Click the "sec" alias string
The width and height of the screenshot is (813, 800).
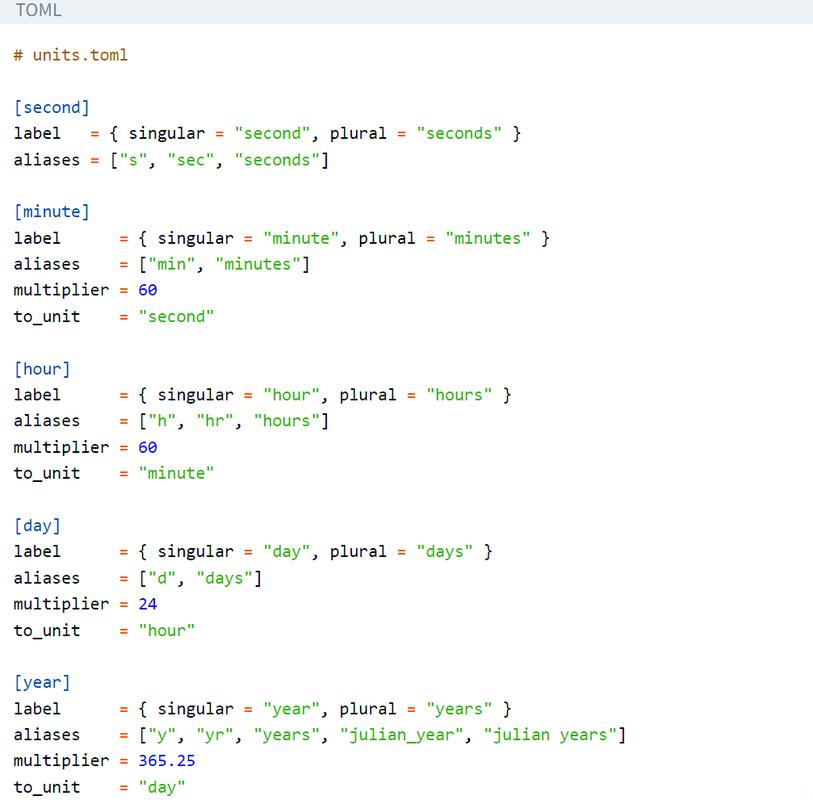coord(191,160)
